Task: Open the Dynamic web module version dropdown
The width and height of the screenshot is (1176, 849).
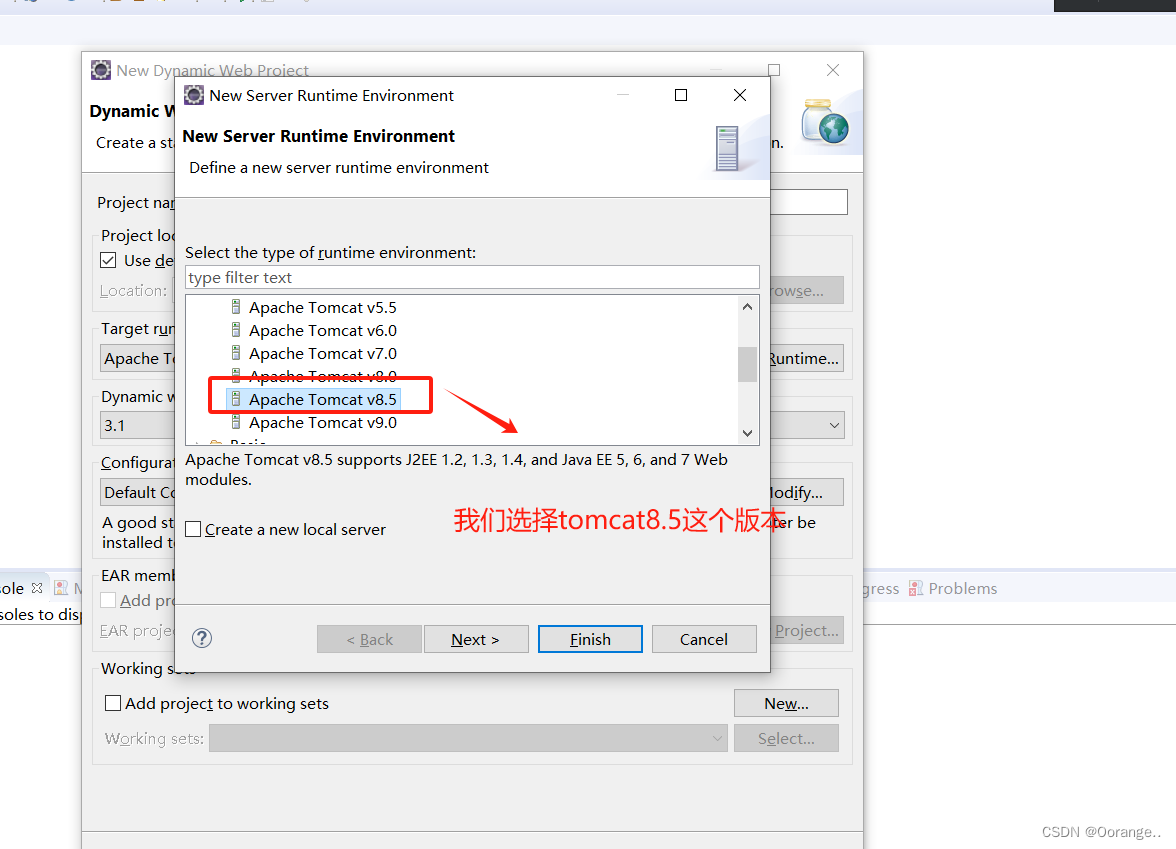Action: (x=834, y=425)
